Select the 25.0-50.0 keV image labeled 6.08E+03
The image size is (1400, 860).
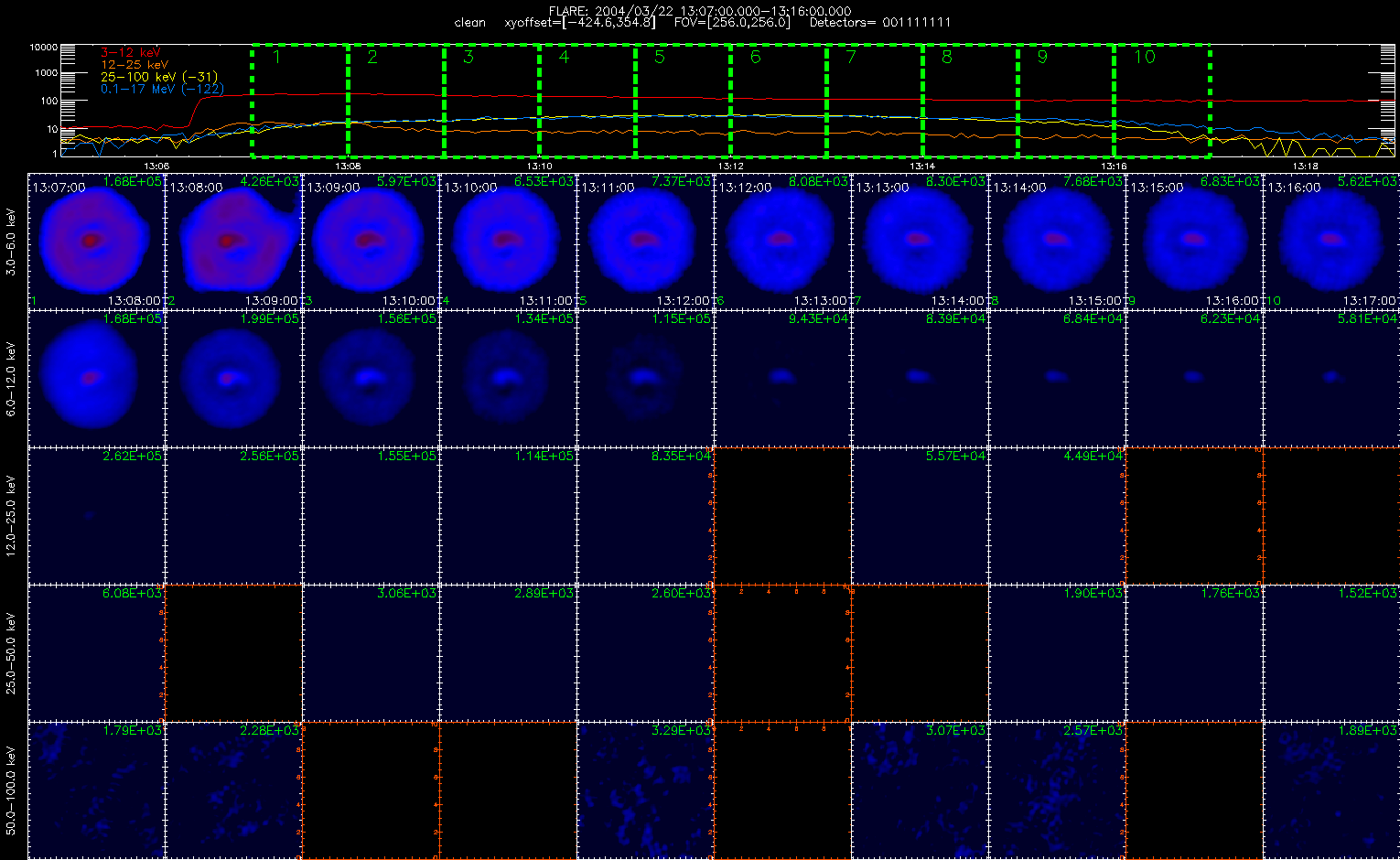pyautogui.click(x=97, y=652)
